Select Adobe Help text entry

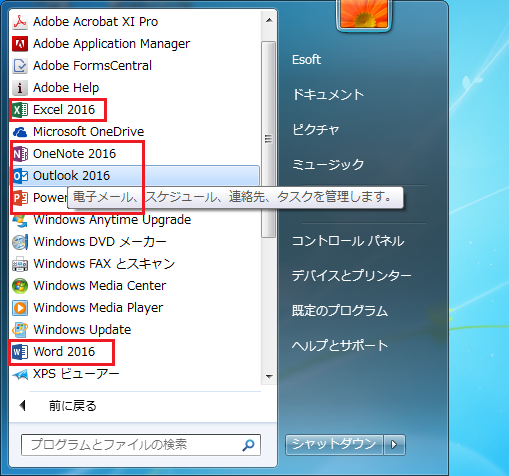pyautogui.click(x=66, y=88)
